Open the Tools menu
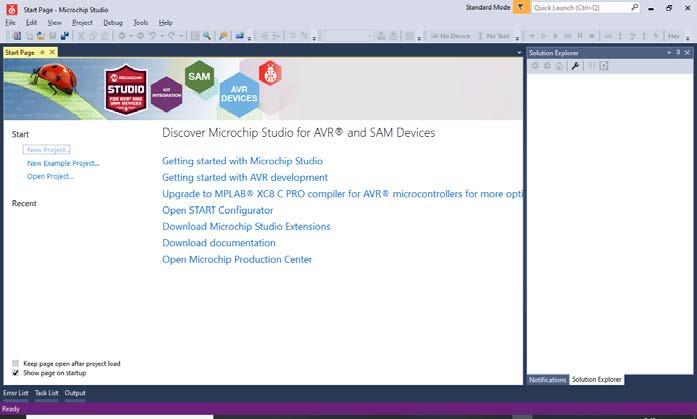697x419 pixels. point(140,22)
